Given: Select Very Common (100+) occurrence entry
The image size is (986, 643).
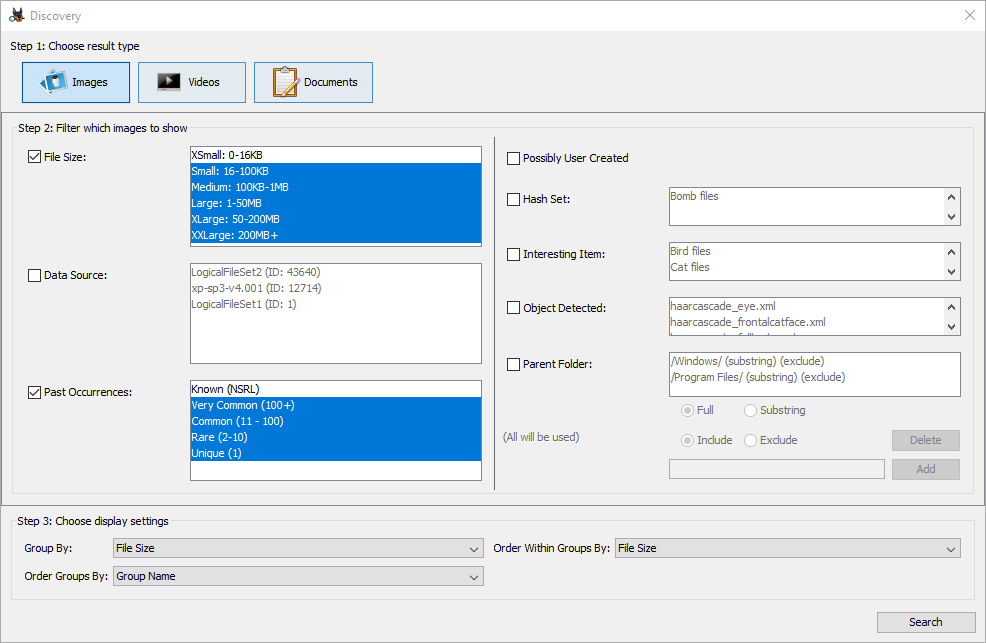Looking at the screenshot, I should [336, 405].
